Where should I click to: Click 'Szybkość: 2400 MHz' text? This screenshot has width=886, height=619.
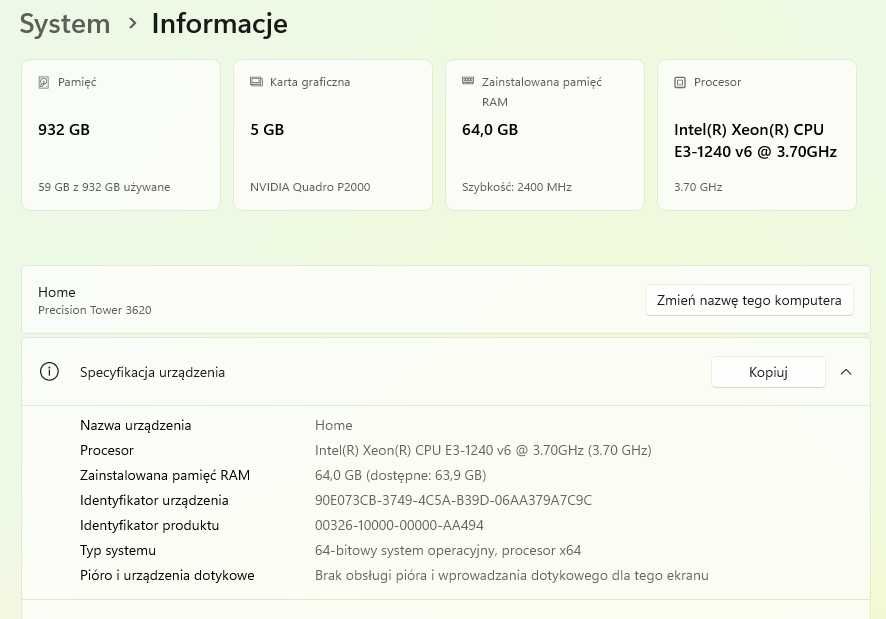click(517, 187)
